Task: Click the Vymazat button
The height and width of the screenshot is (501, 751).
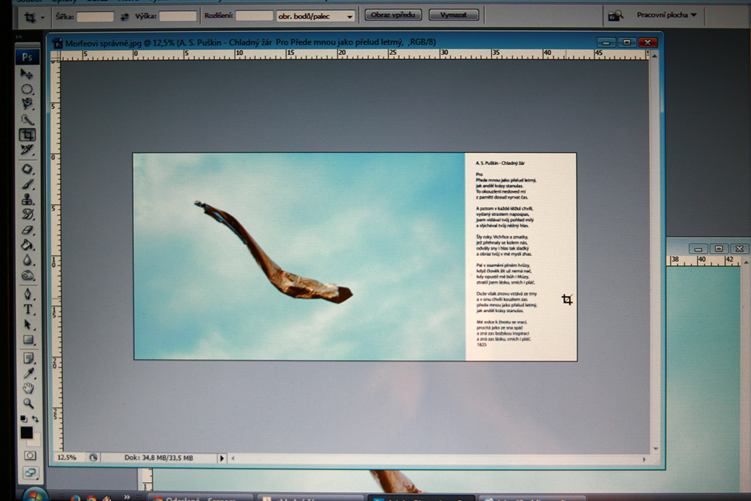Action: (453, 15)
